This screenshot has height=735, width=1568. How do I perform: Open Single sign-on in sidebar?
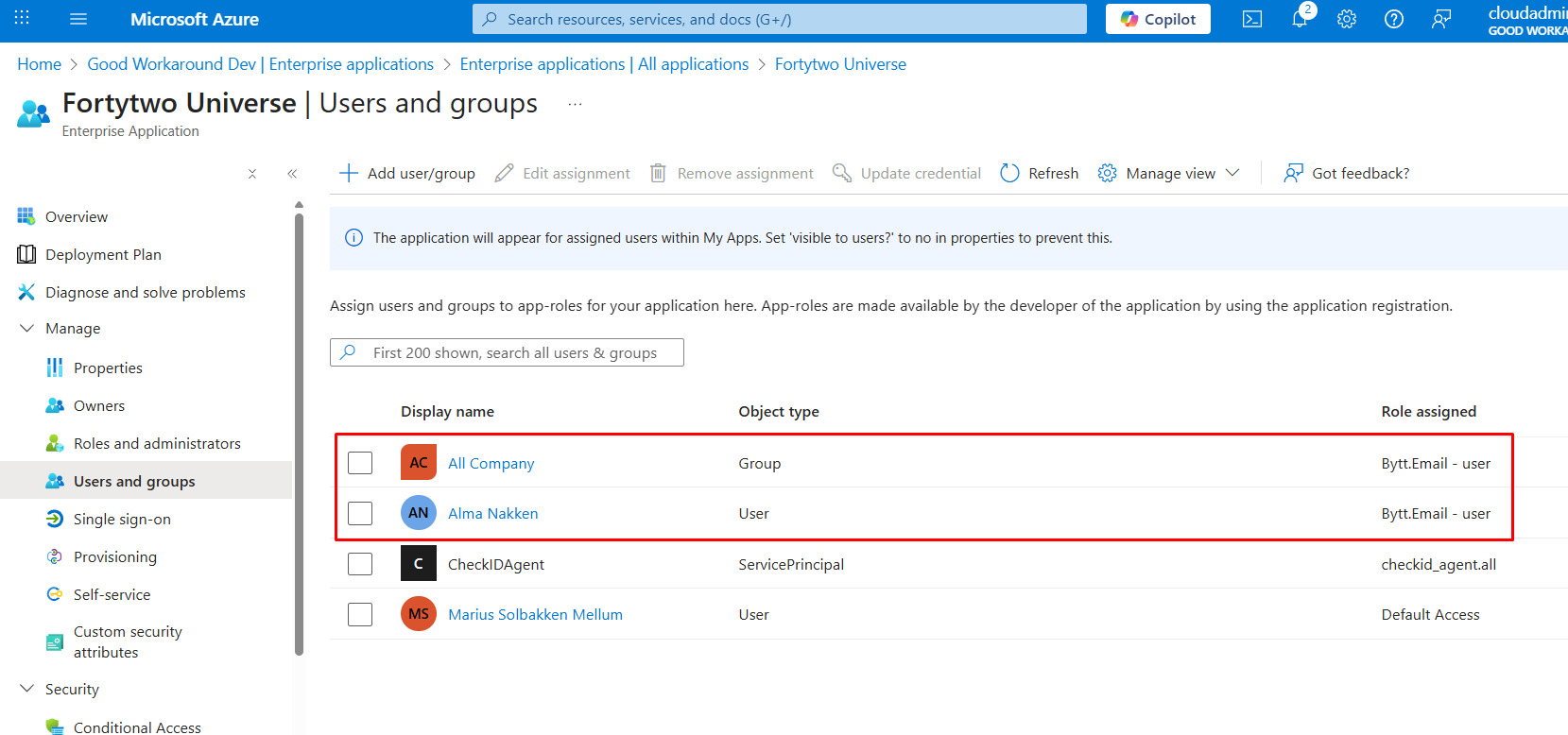tap(122, 519)
